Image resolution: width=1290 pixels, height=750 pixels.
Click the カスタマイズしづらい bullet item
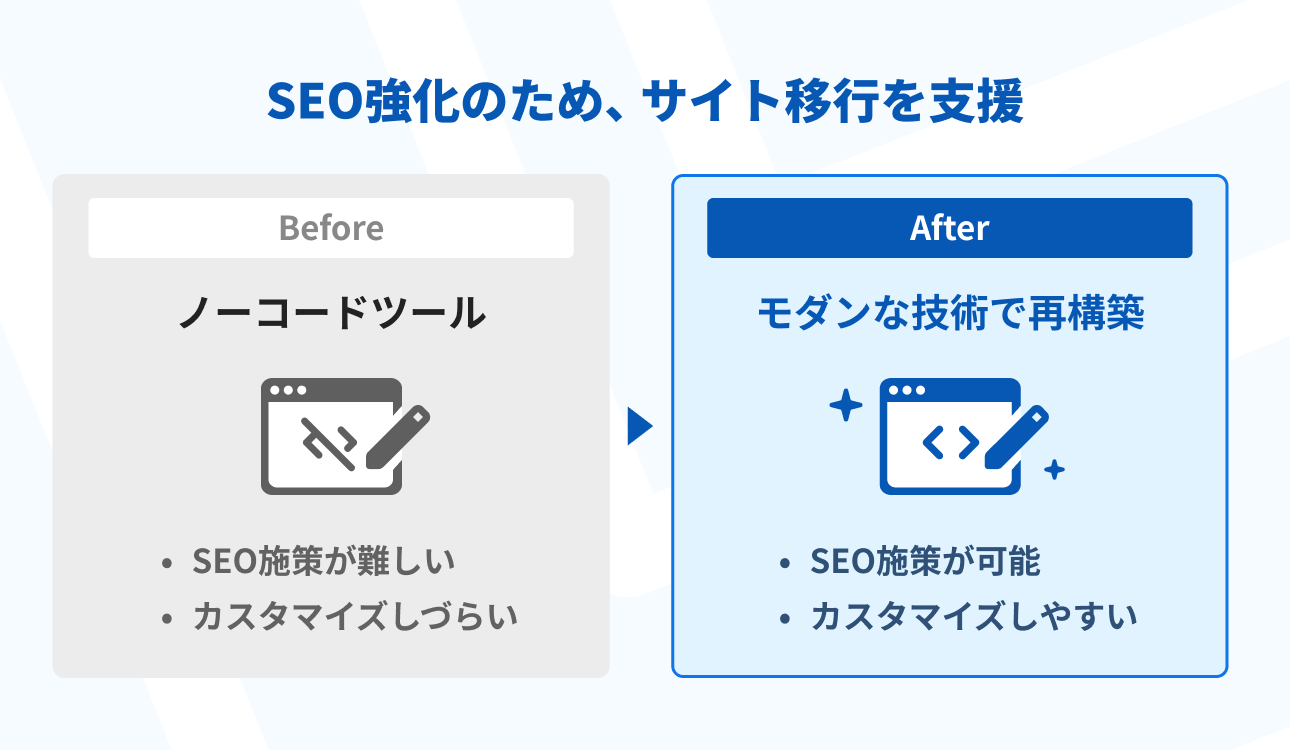355,616
